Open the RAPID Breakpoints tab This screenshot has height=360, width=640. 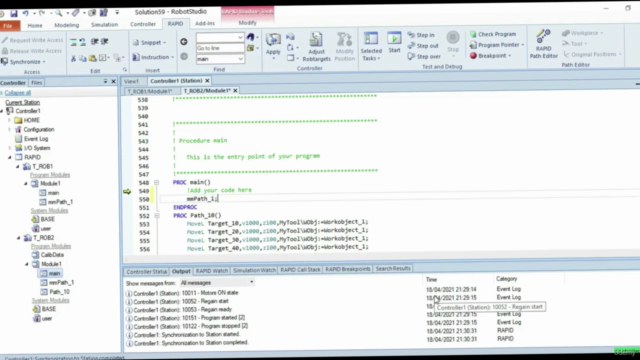click(348, 269)
